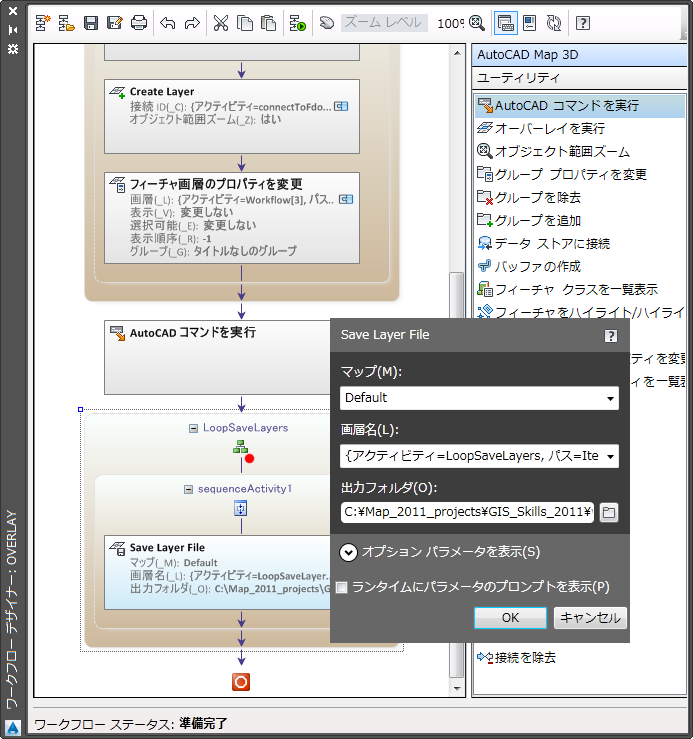Click the LoopSaveLayers loop activity icon
This screenshot has width=693, height=739.
tap(240, 447)
